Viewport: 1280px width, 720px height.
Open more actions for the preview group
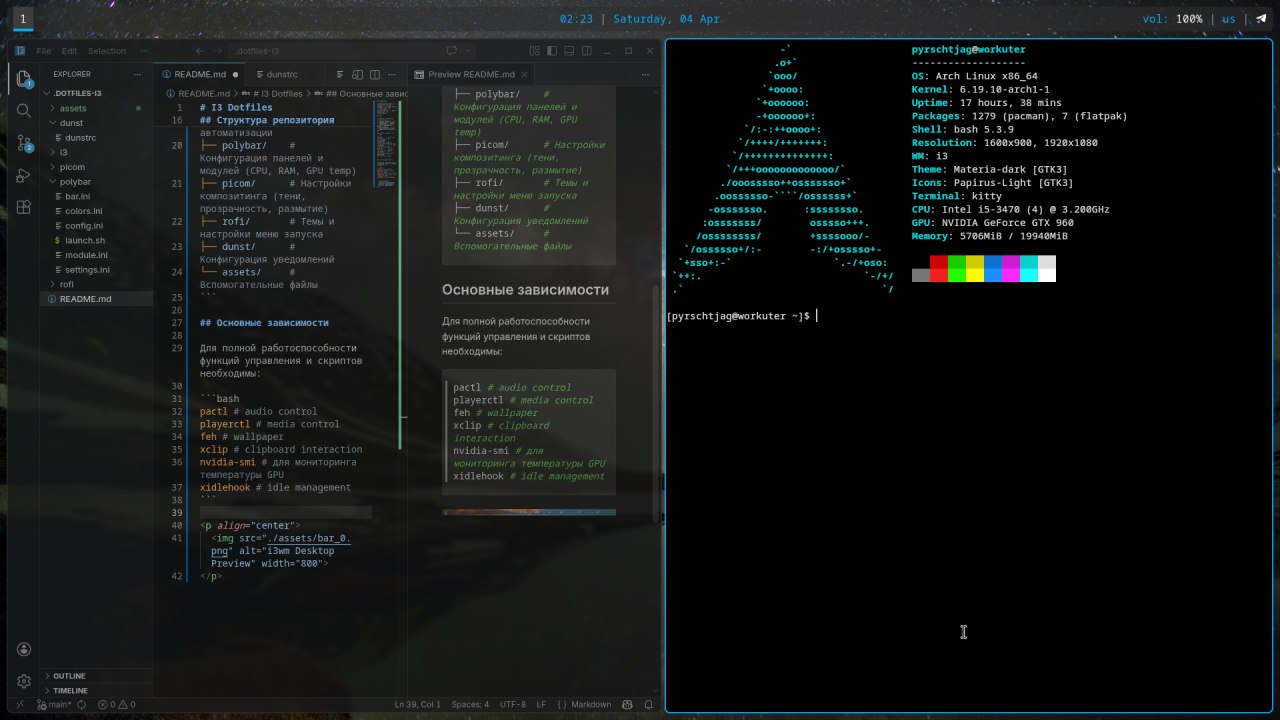pyautogui.click(x=645, y=74)
